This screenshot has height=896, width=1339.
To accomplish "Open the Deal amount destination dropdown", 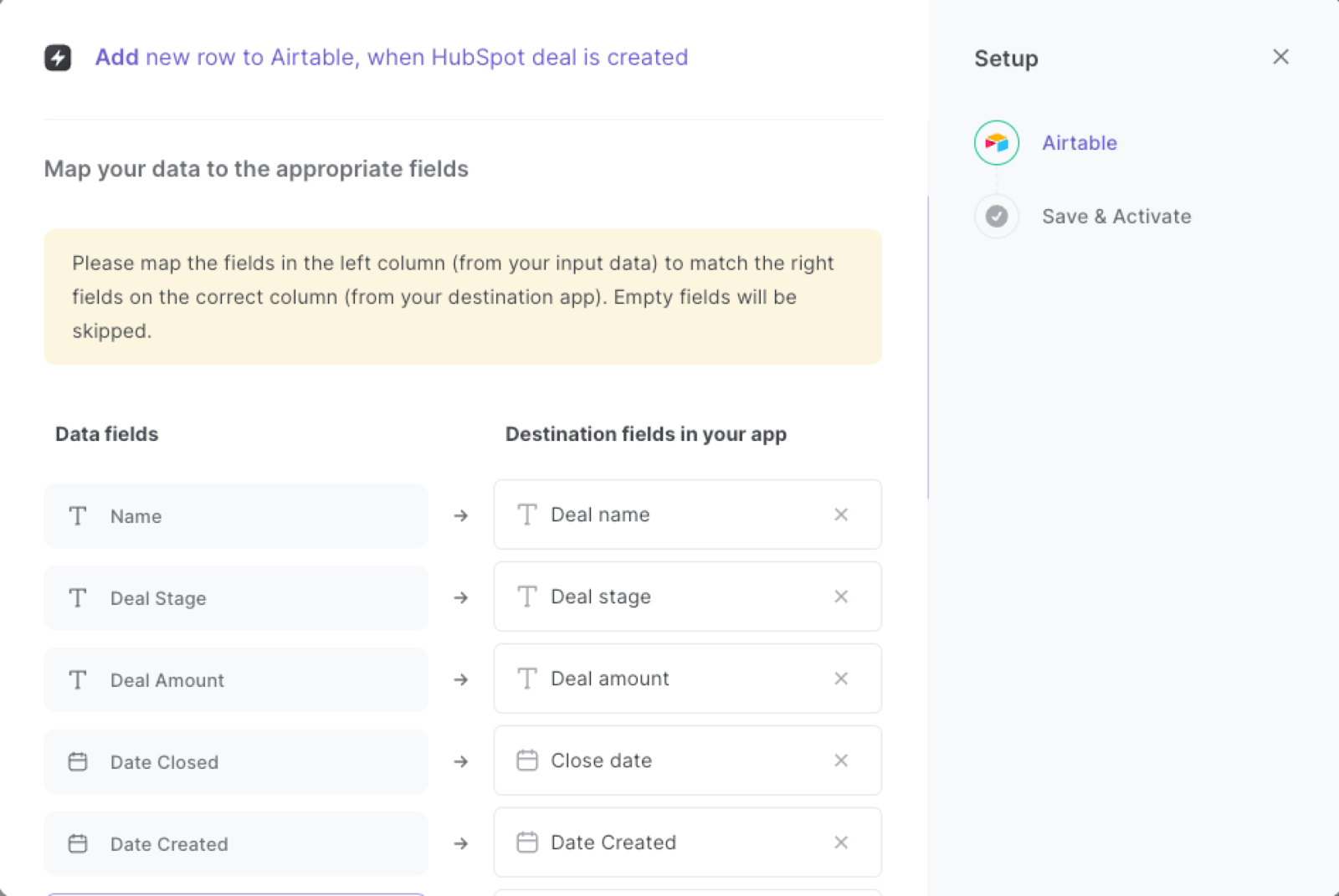I will coord(687,678).
